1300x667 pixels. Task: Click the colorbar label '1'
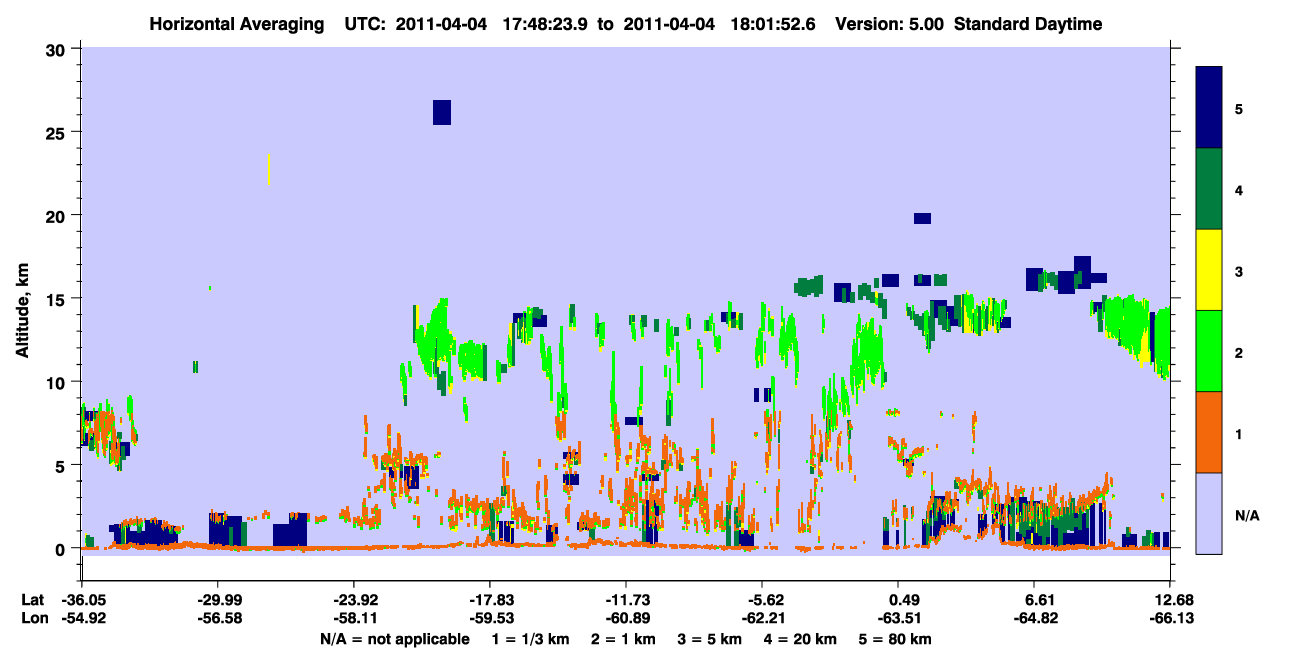pyautogui.click(x=1239, y=433)
